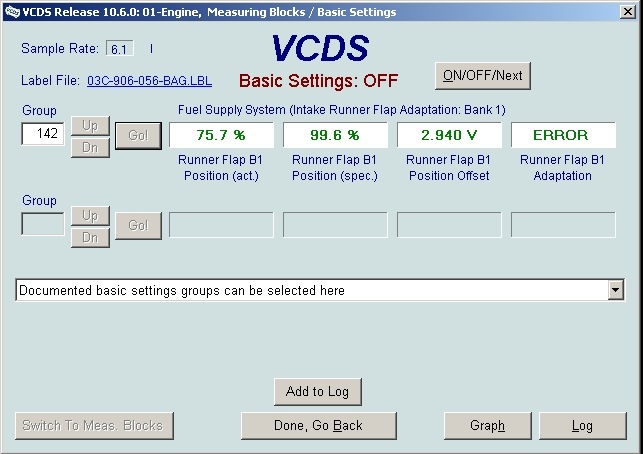Image resolution: width=643 pixels, height=454 pixels.
Task: Select the 99.6 % specified position value
Action: point(335,135)
